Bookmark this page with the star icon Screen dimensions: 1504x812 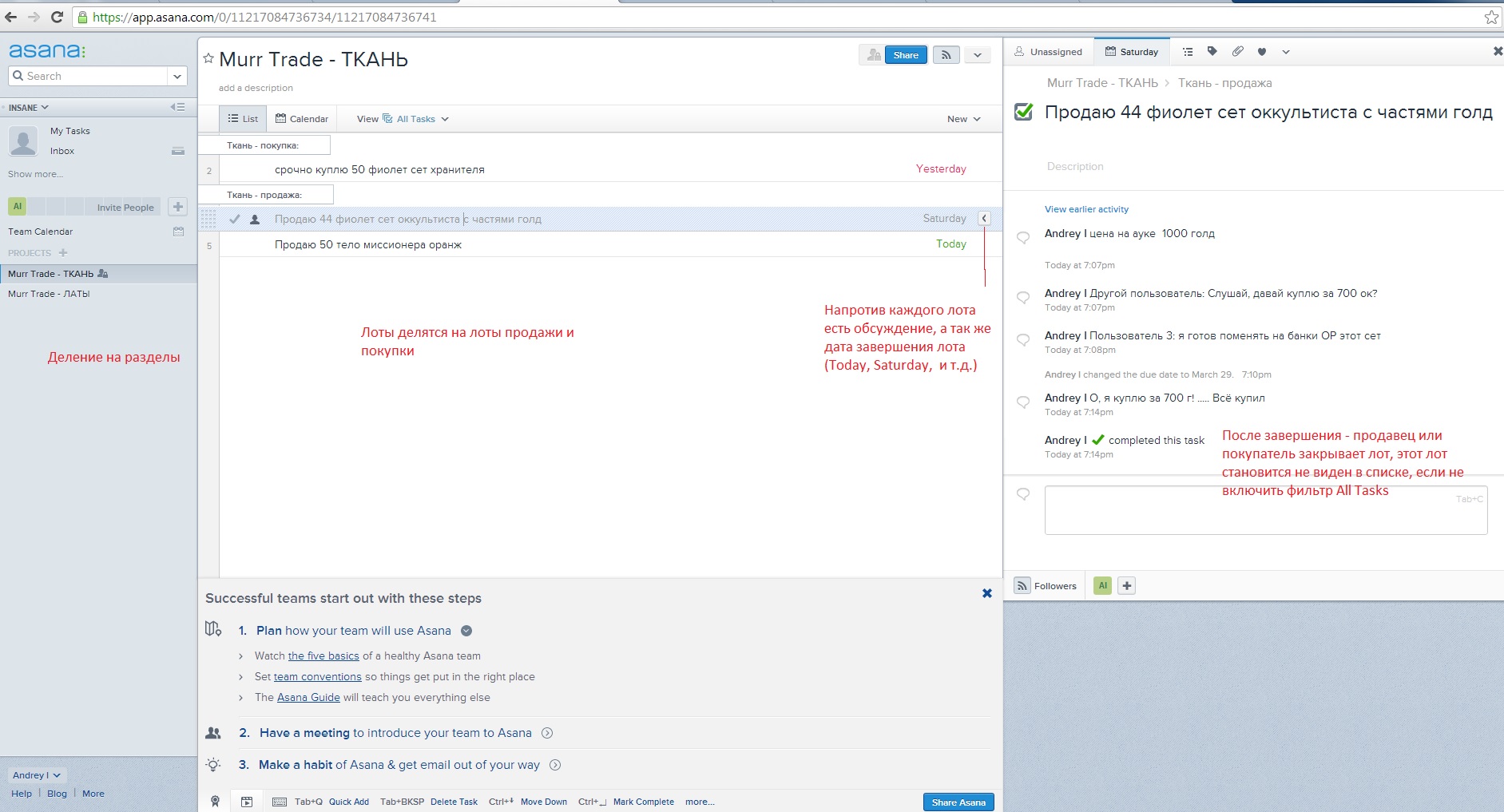1490,17
